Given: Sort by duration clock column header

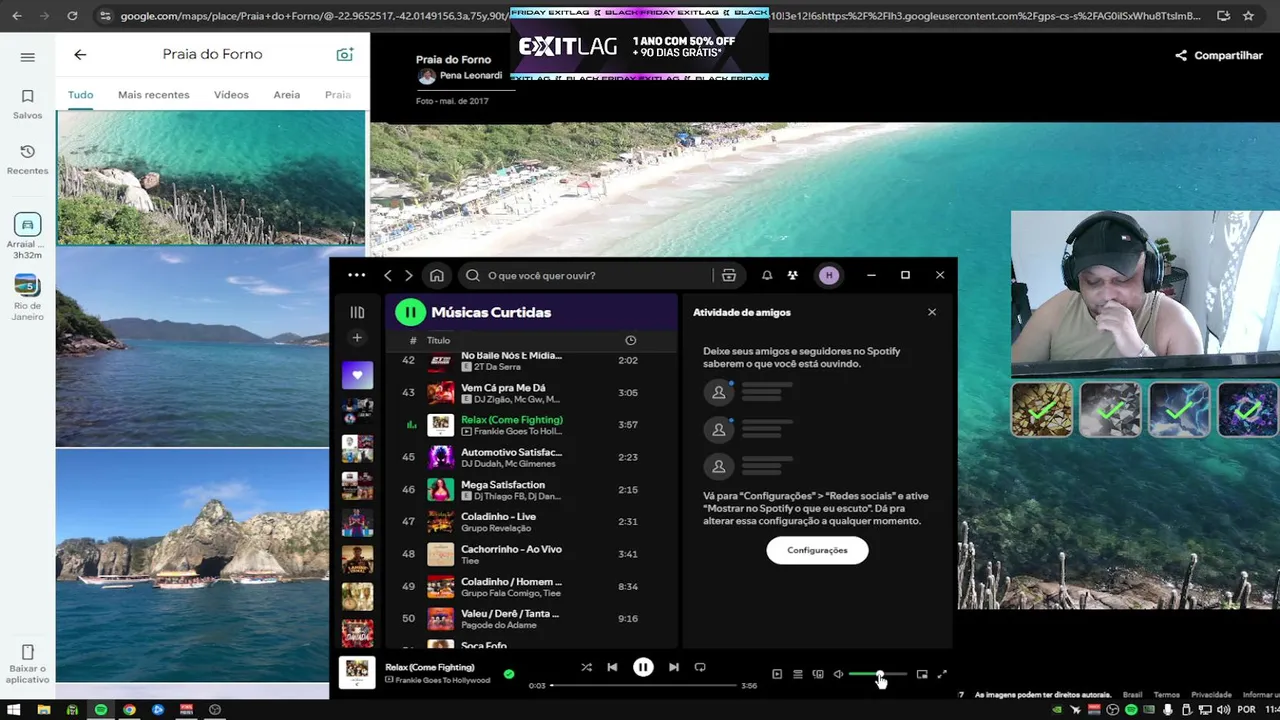Looking at the screenshot, I should [x=630, y=340].
